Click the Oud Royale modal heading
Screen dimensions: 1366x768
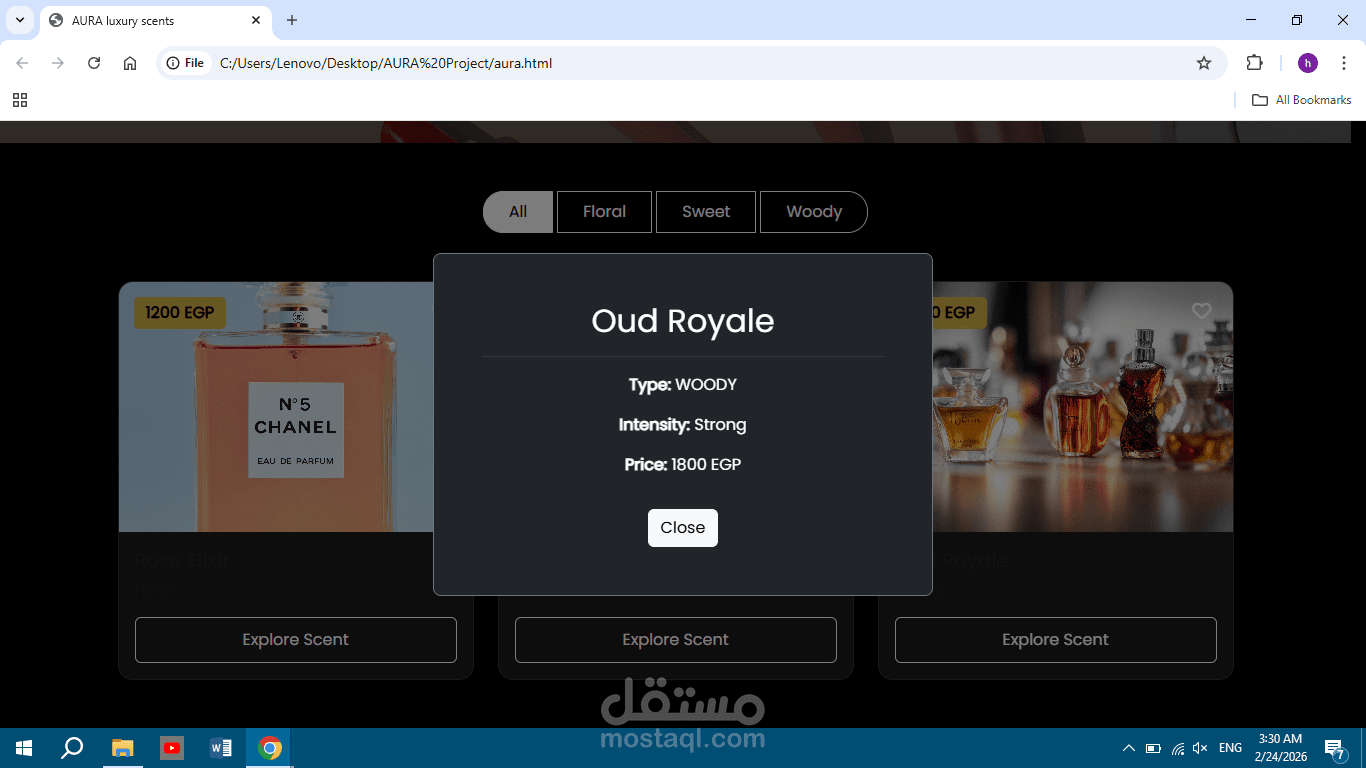click(683, 321)
